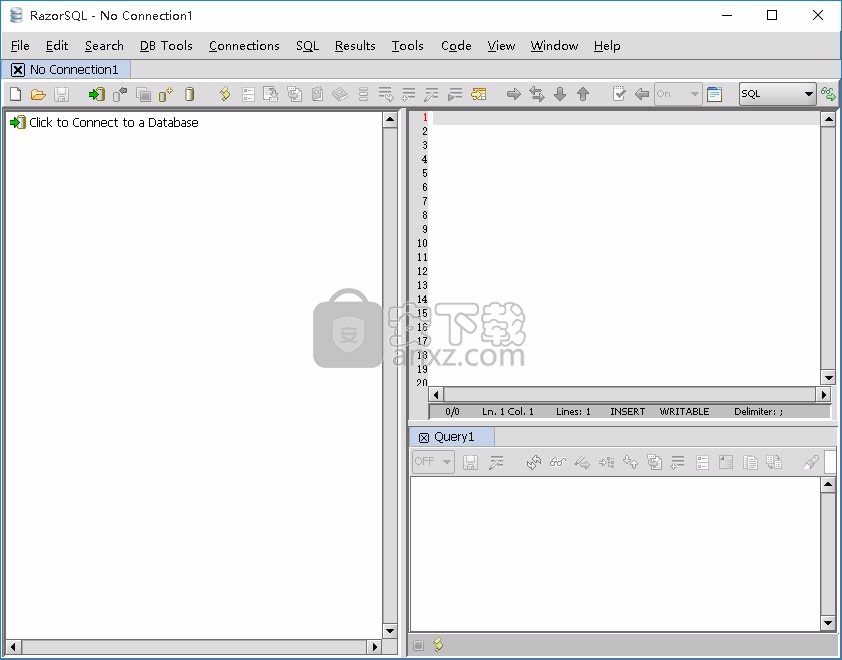The image size is (842, 660).
Task: Open the DB Tools menu
Action: (166, 46)
